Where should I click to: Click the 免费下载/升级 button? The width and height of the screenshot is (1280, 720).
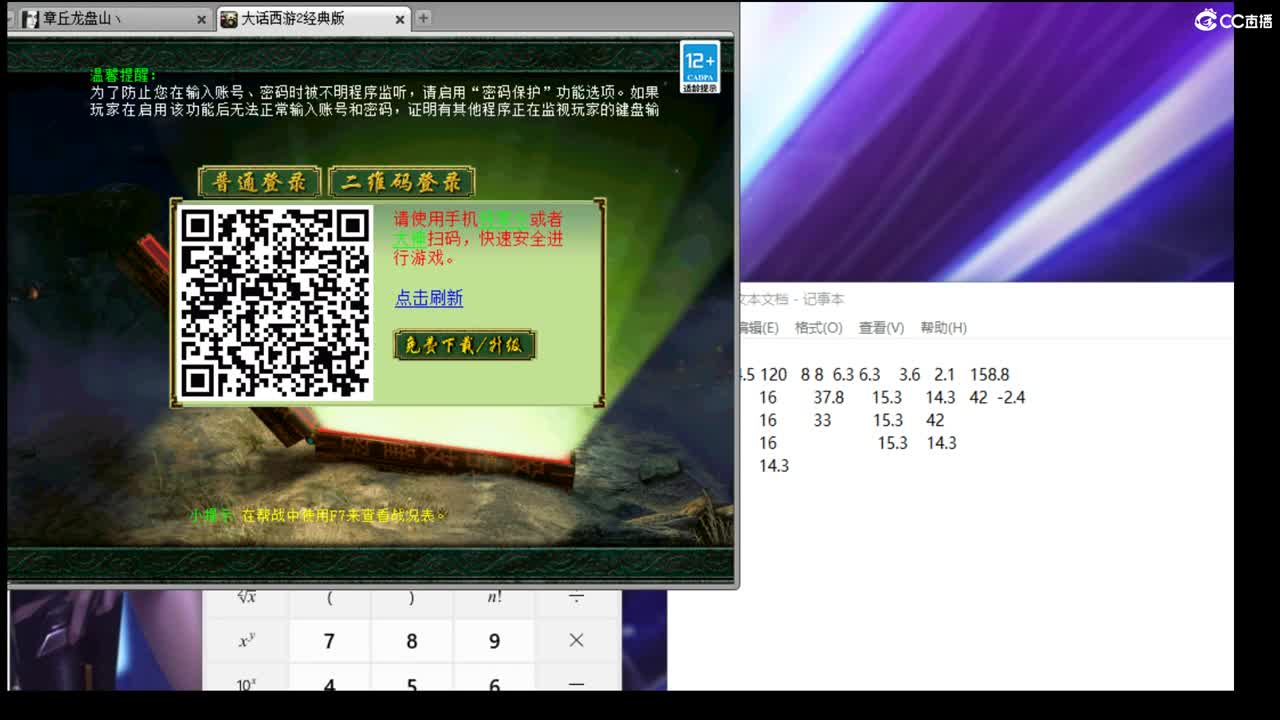[465, 345]
